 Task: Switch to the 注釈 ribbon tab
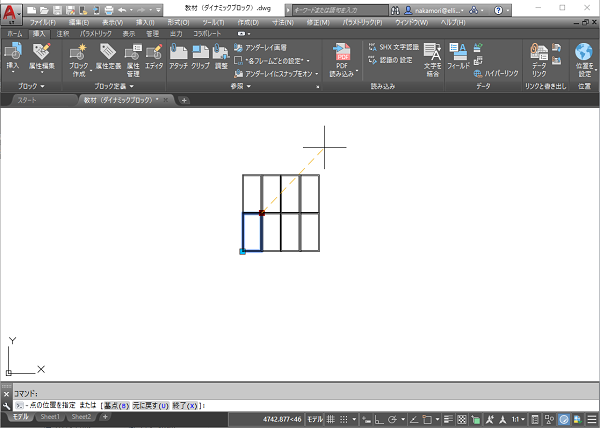pyautogui.click(x=63, y=34)
